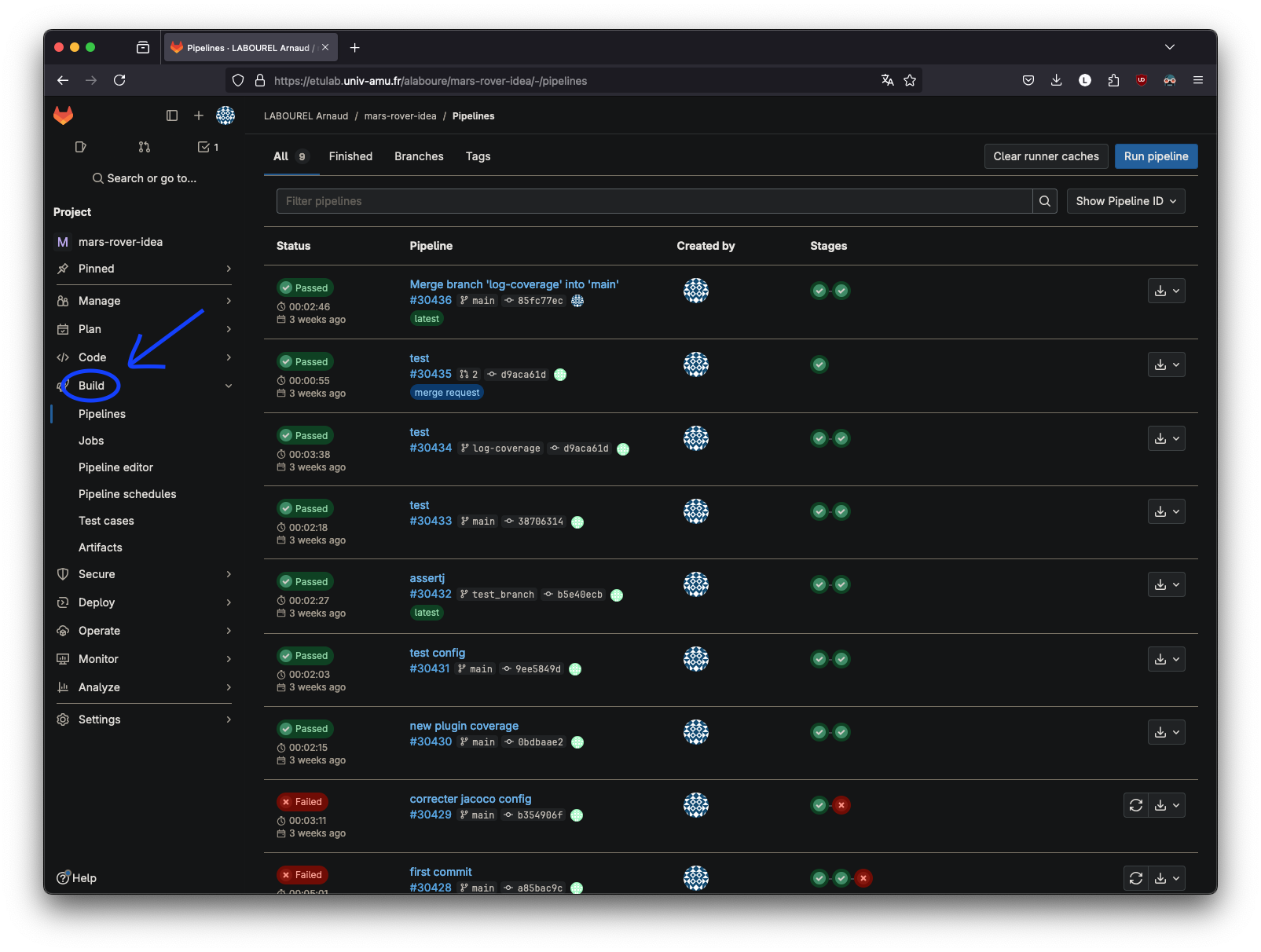Open artifacts download dropdown for pipeline #30436
This screenshot has height=952, width=1261.
1166,291
